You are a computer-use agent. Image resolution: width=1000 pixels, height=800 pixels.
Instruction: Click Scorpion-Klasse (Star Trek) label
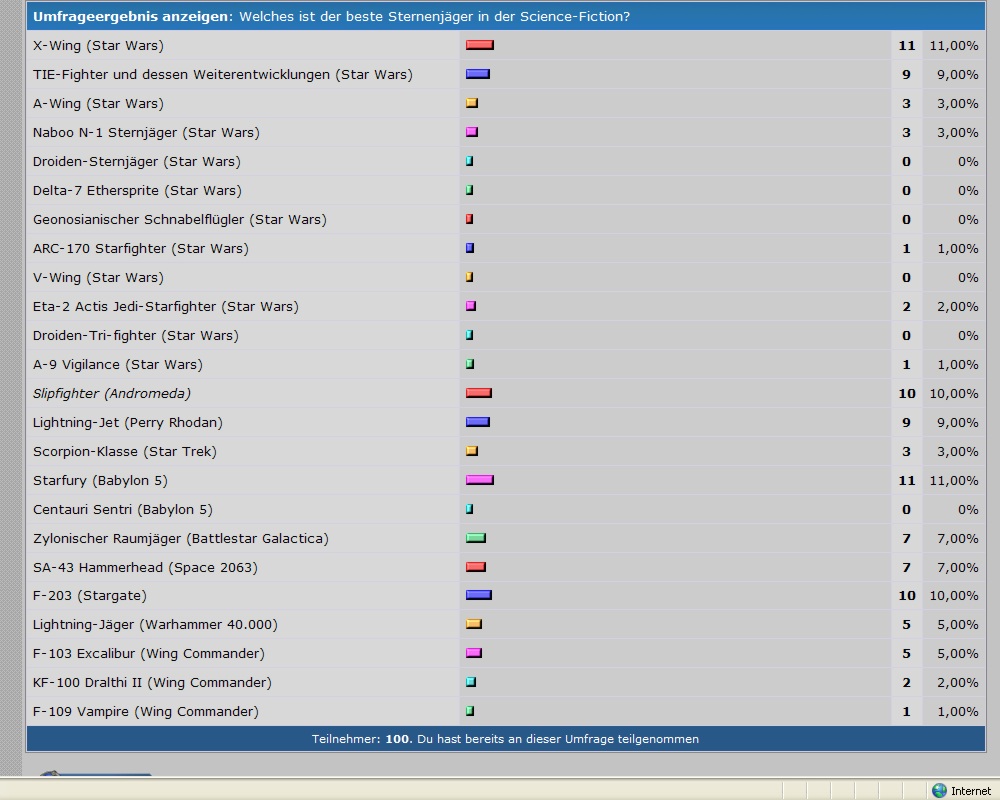(x=124, y=452)
